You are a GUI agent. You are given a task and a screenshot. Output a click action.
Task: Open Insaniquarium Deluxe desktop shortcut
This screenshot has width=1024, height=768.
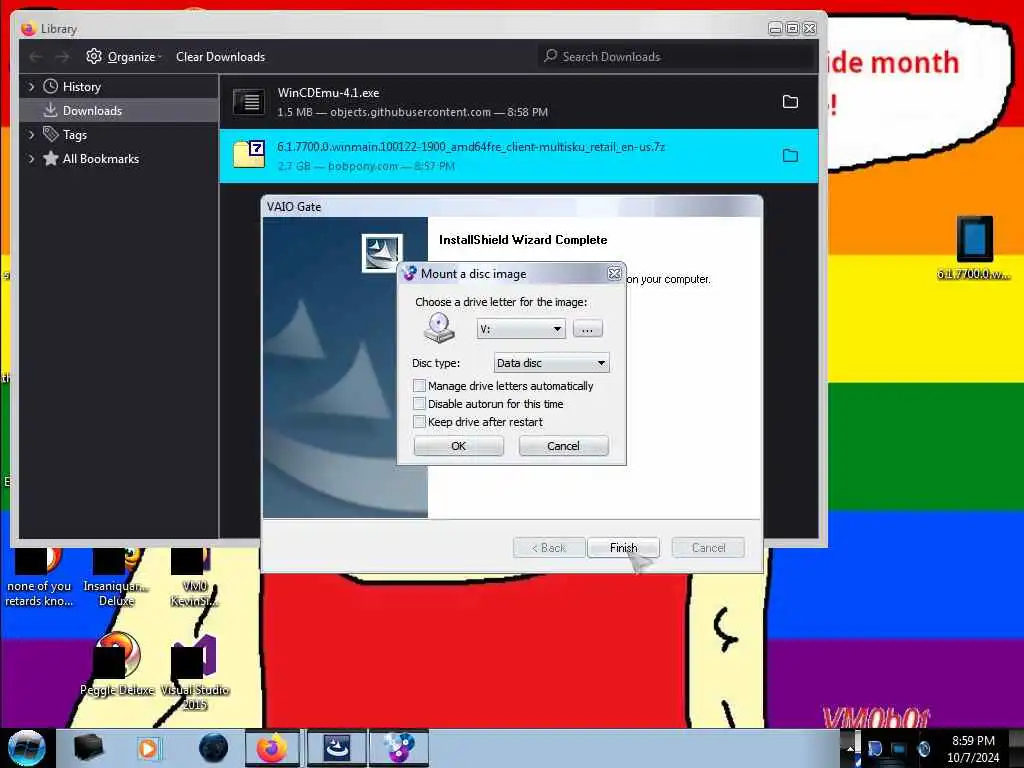(116, 578)
